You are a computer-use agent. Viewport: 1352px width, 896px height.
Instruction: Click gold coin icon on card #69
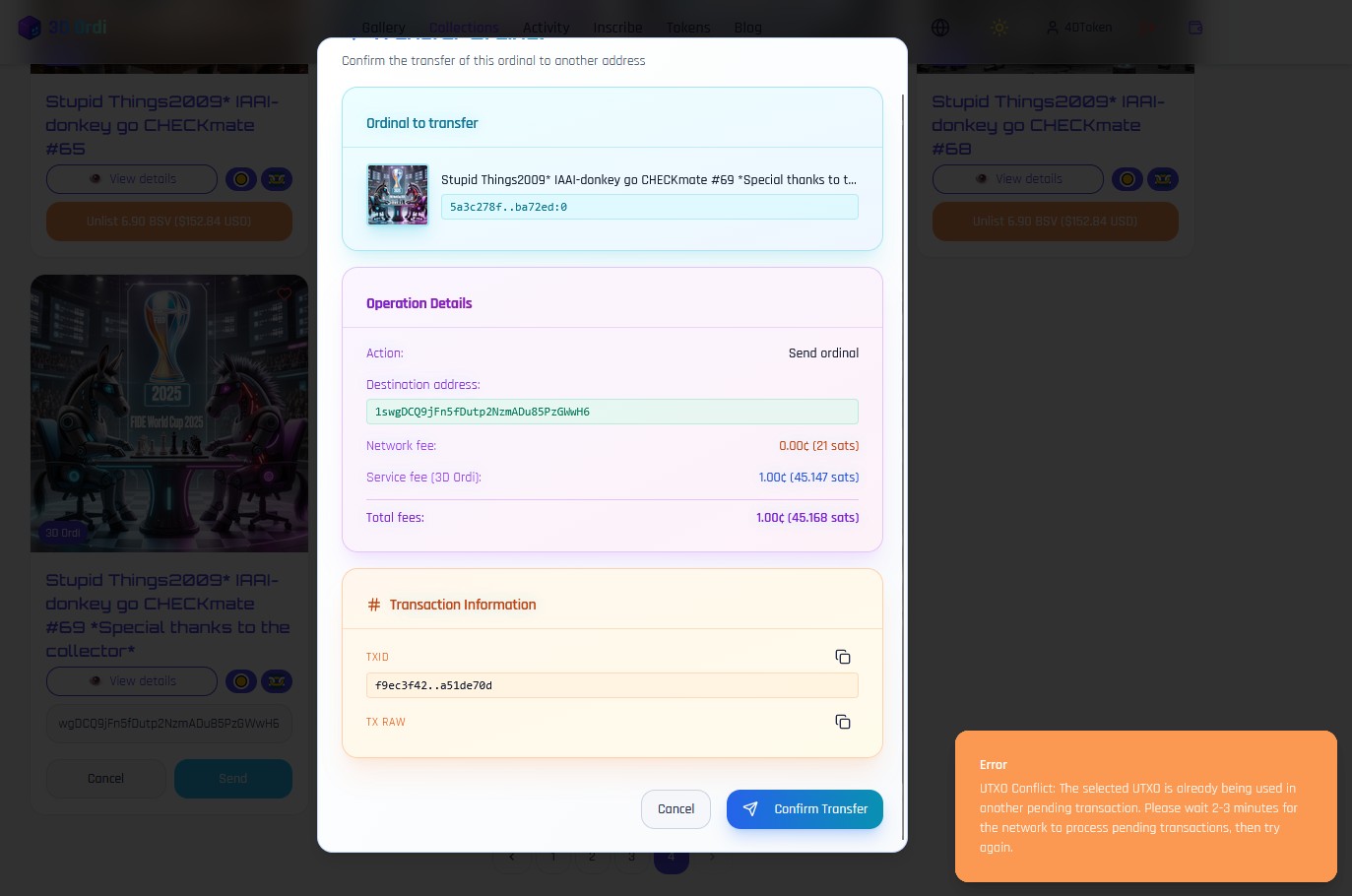point(241,681)
